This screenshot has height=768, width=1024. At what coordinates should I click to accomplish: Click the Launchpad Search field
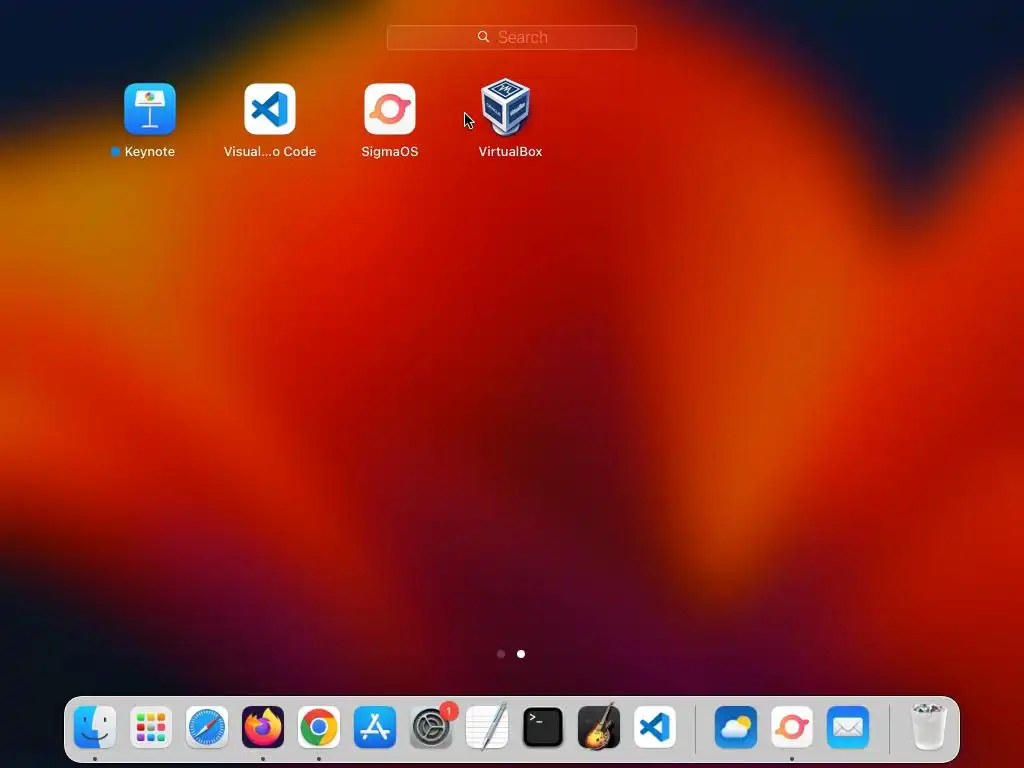click(x=511, y=37)
